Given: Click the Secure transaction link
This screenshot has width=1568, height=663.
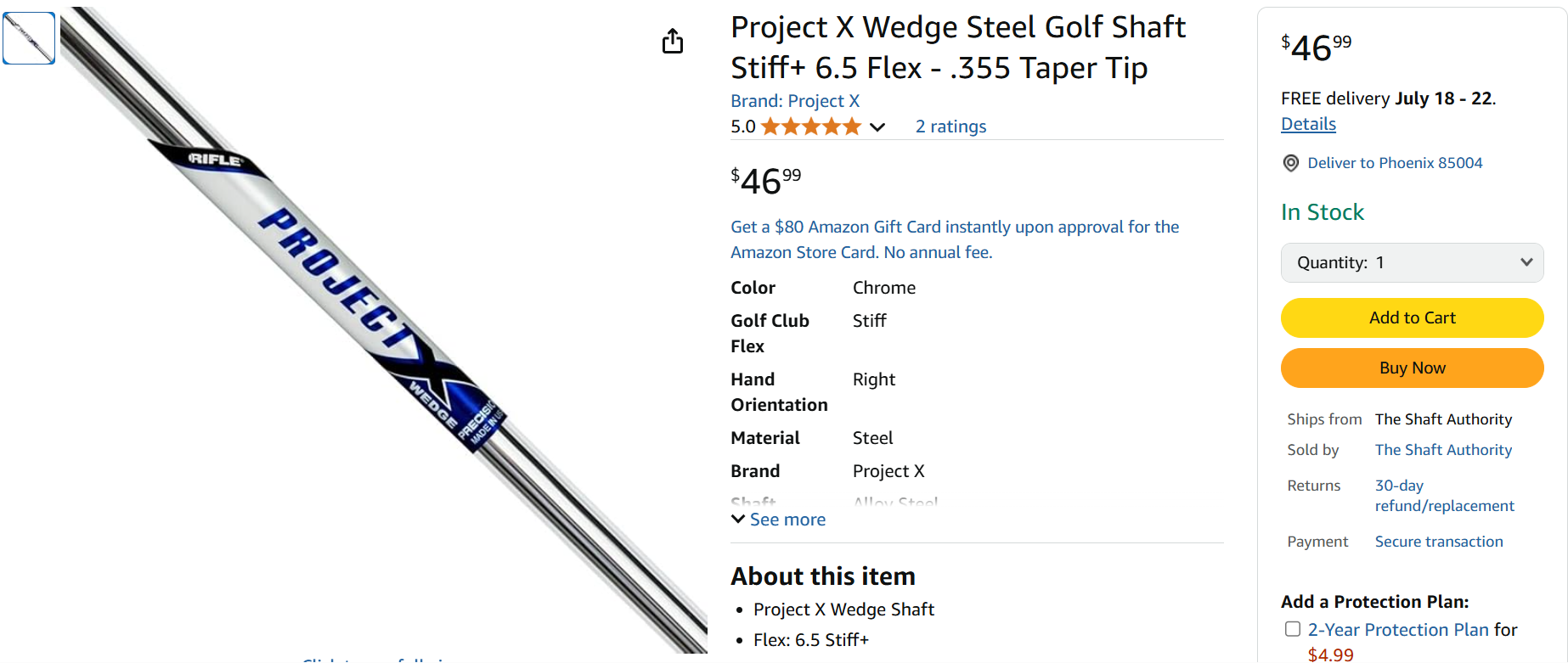Looking at the screenshot, I should (1439, 542).
